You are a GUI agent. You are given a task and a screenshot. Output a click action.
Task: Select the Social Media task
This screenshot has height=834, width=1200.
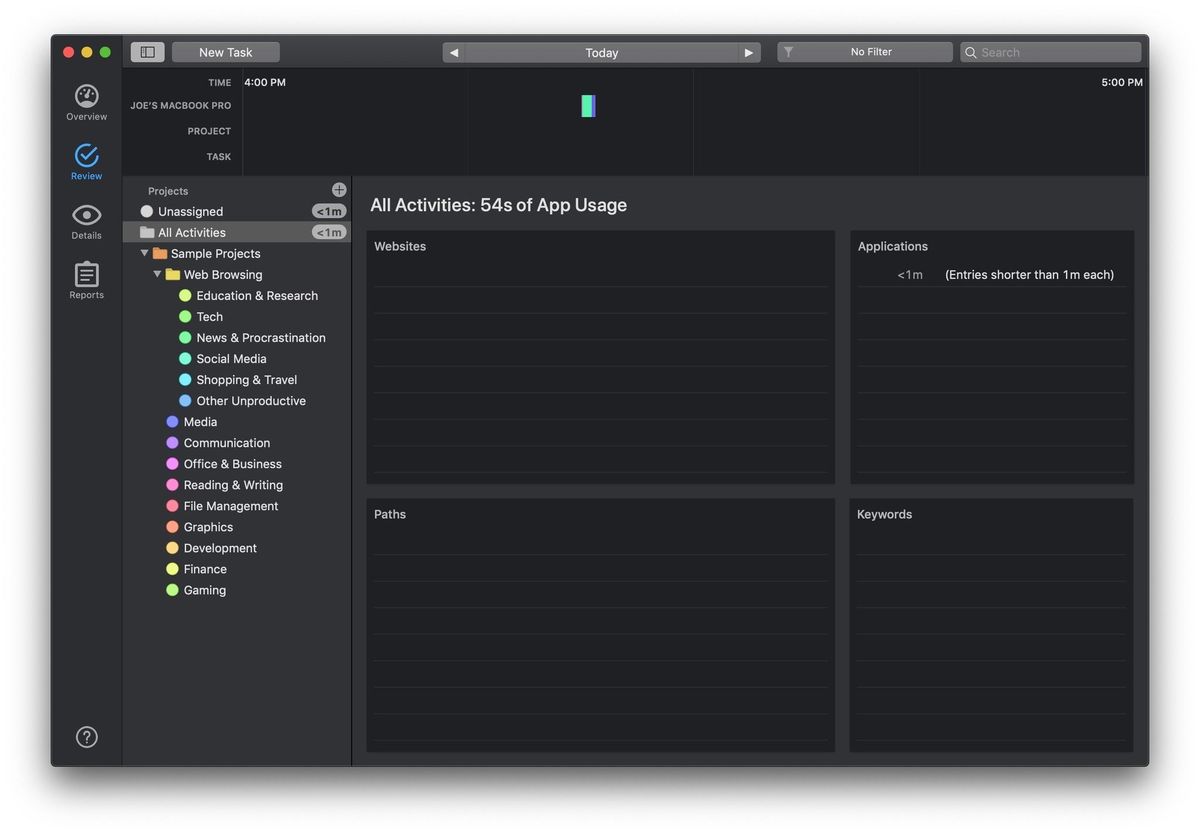[x=231, y=358]
